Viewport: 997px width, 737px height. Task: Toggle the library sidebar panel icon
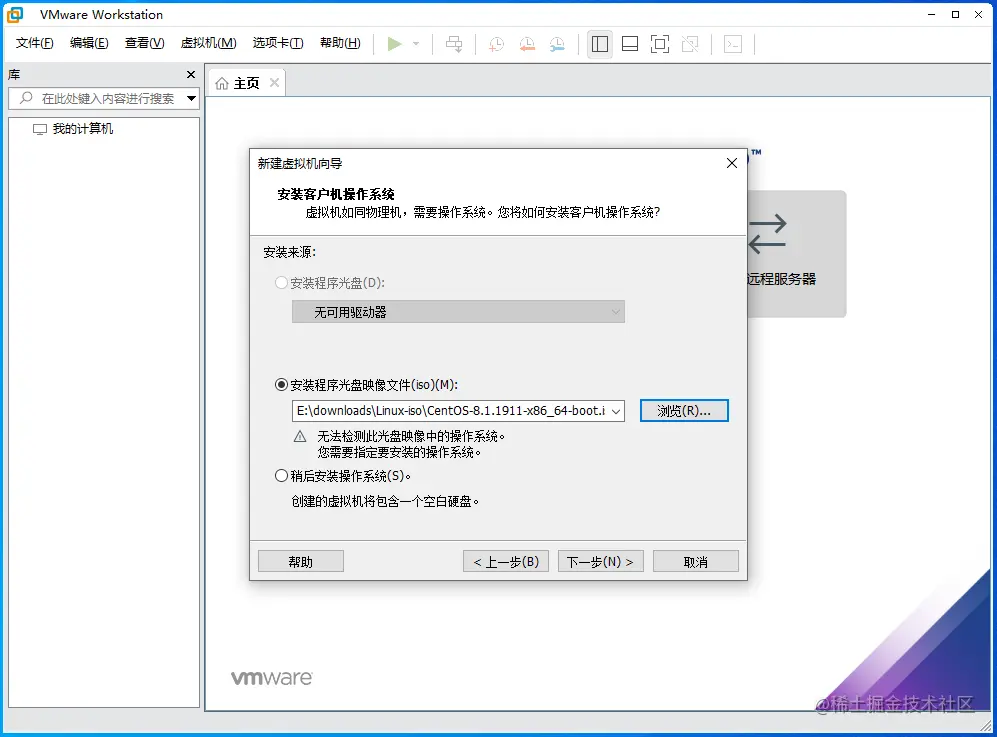[600, 44]
